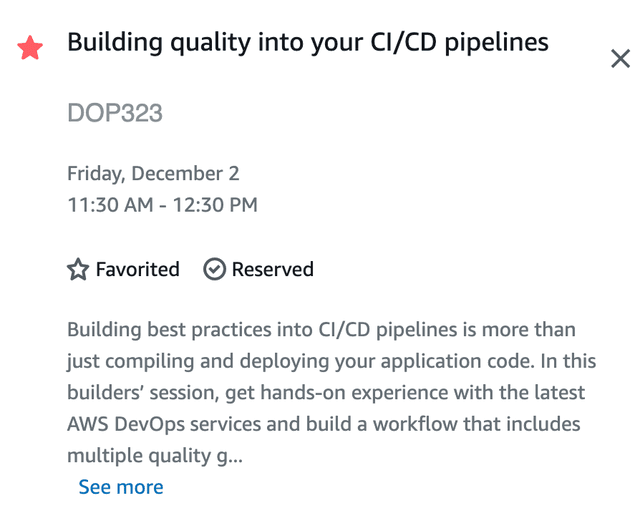Click the '12:30 PM' end time
Viewport: 640px width, 505px height.
(215, 205)
